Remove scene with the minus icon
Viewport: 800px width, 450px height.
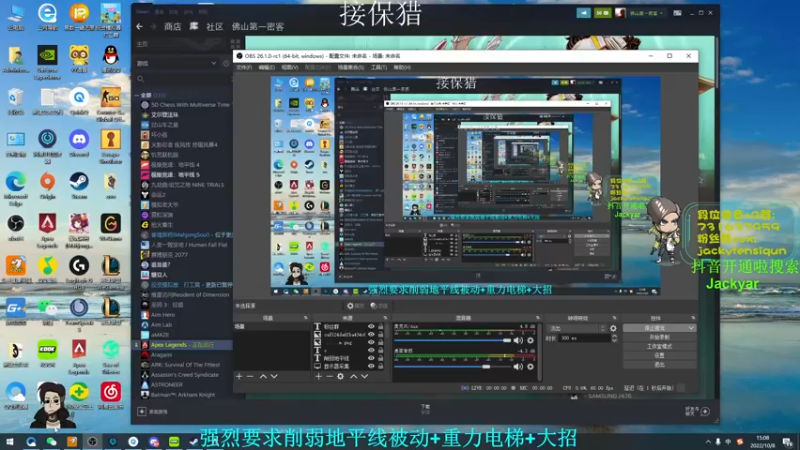coord(250,377)
